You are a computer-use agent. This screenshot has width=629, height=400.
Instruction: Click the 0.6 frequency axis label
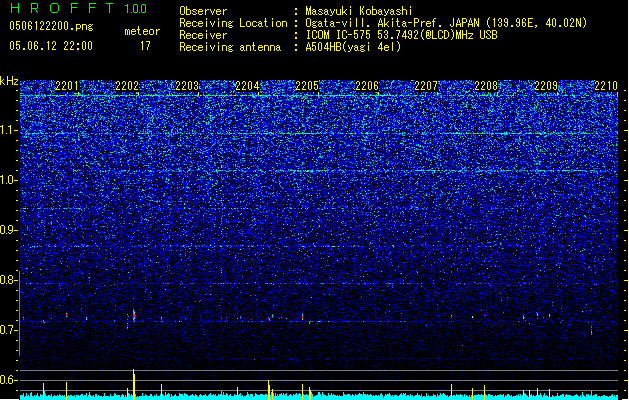coord(8,380)
